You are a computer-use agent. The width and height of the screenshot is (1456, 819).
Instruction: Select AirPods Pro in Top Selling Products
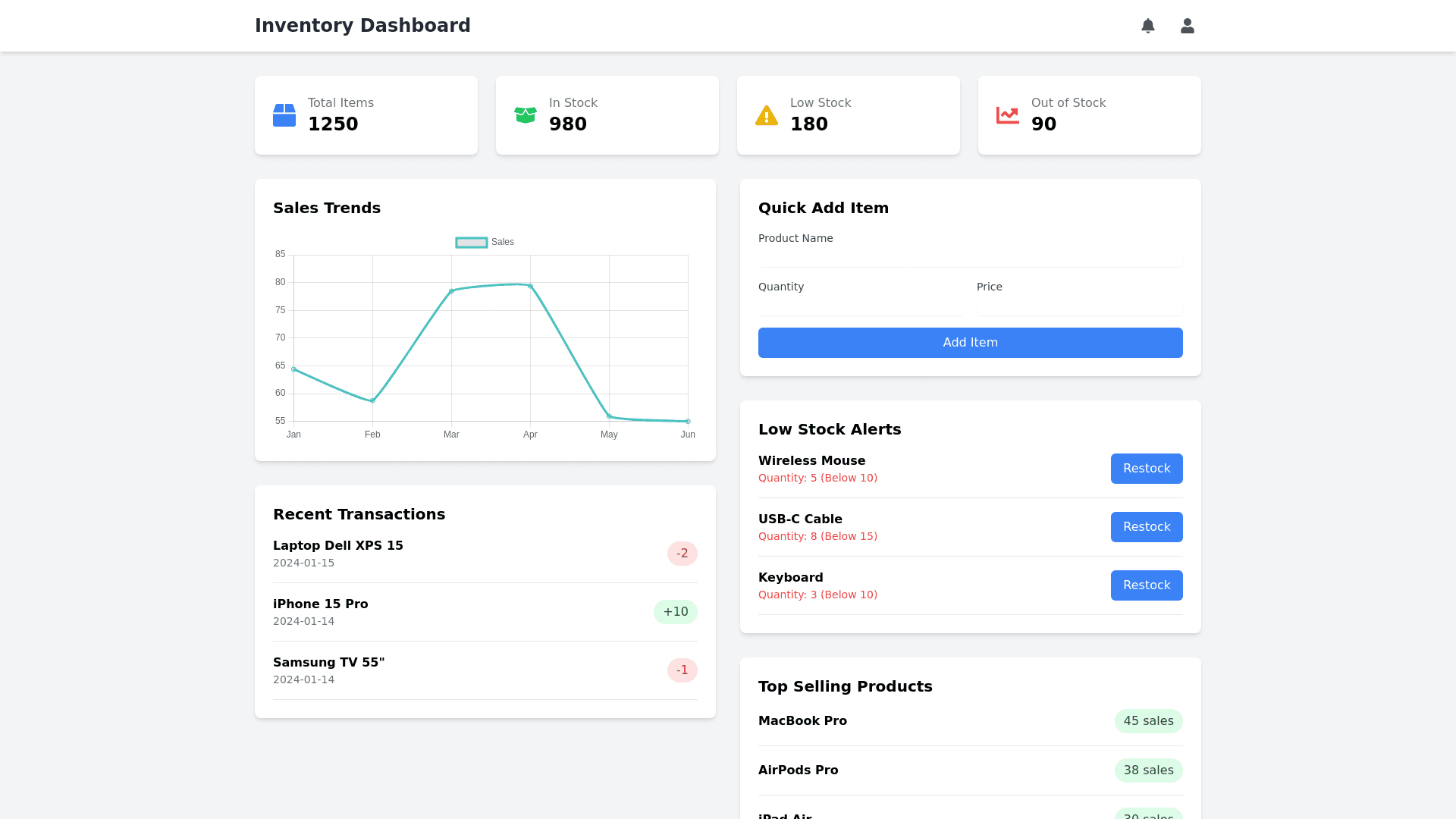[x=798, y=770]
